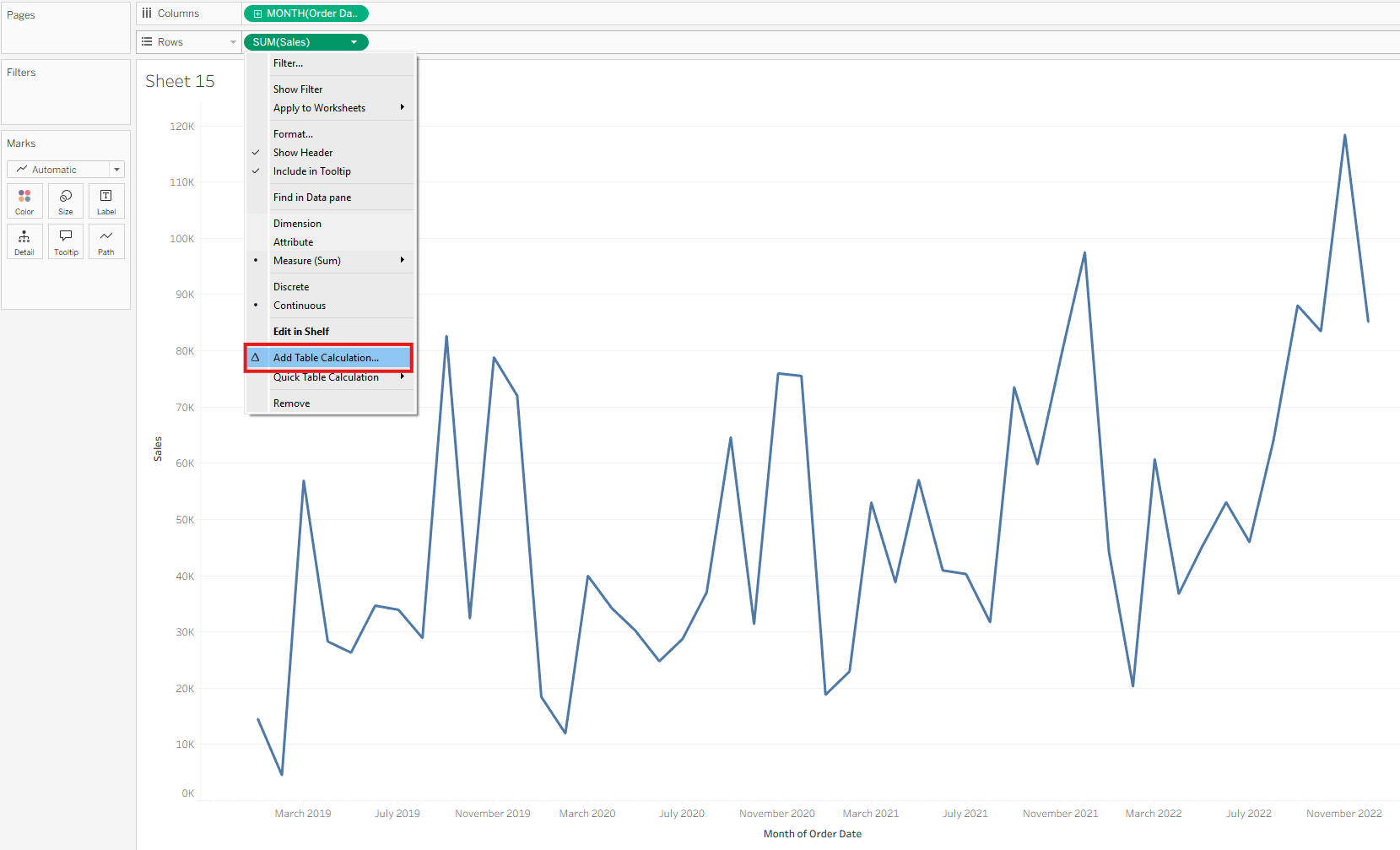Open the Tooltip marks card
1400x850 pixels.
tap(66, 241)
